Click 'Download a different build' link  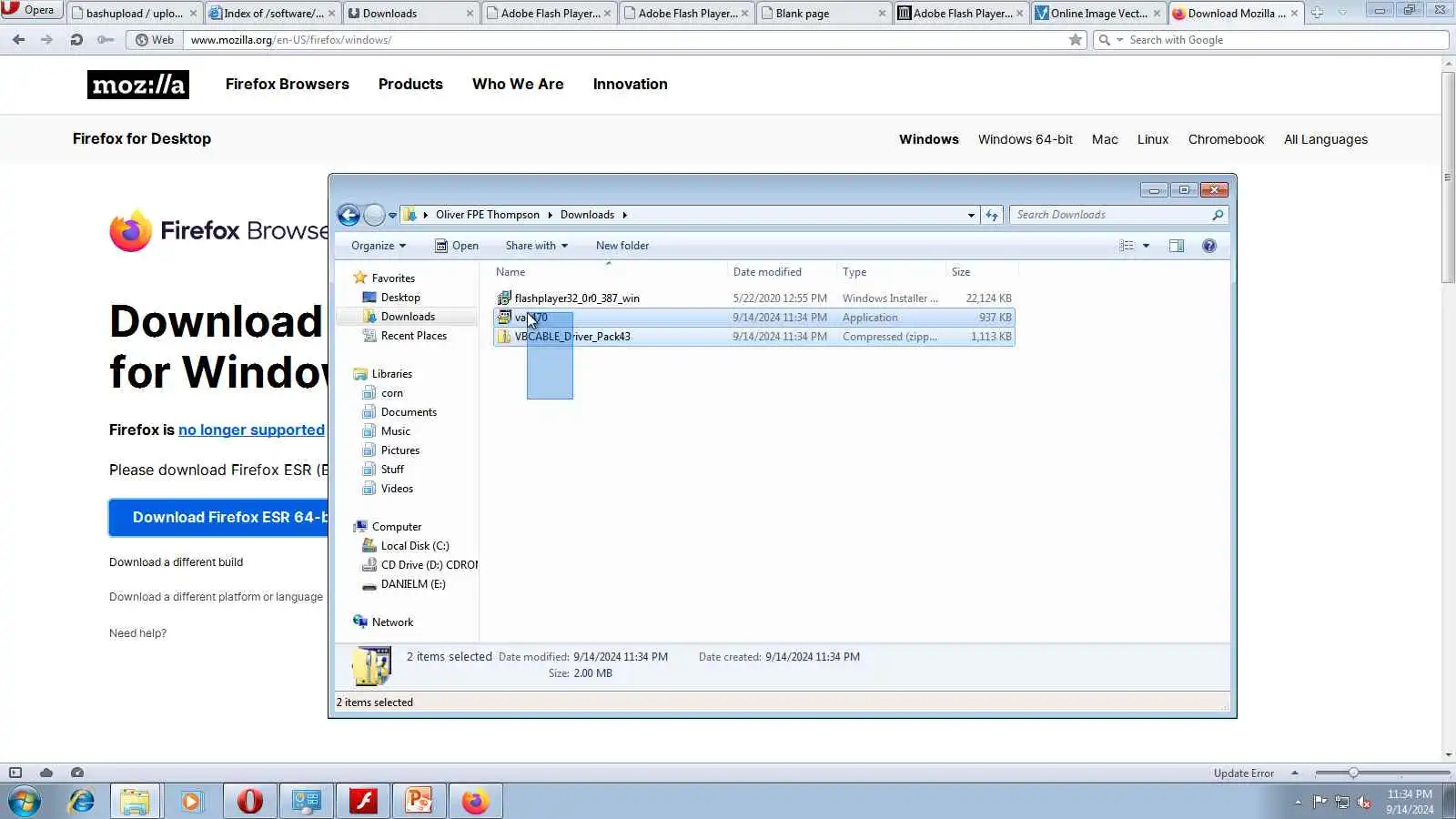pyautogui.click(x=177, y=562)
